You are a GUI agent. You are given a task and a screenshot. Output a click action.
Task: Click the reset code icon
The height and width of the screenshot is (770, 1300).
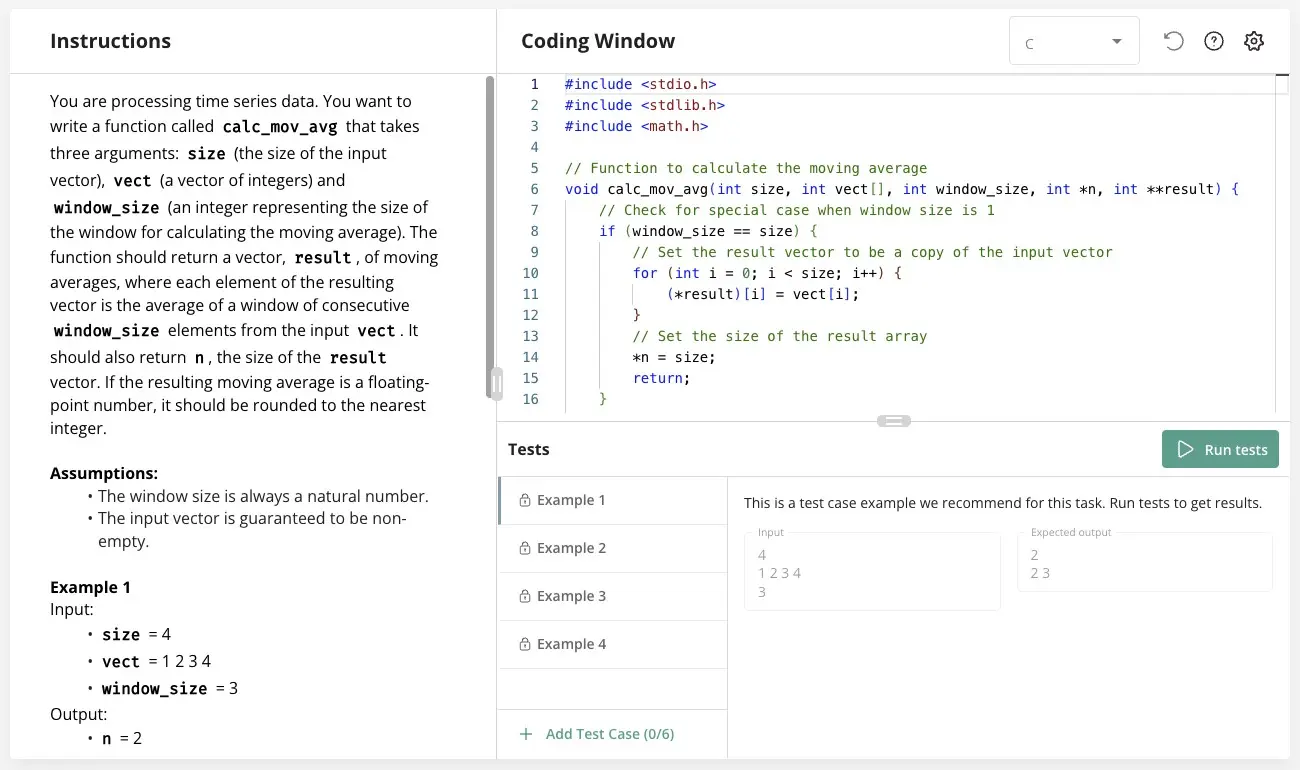tap(1173, 40)
